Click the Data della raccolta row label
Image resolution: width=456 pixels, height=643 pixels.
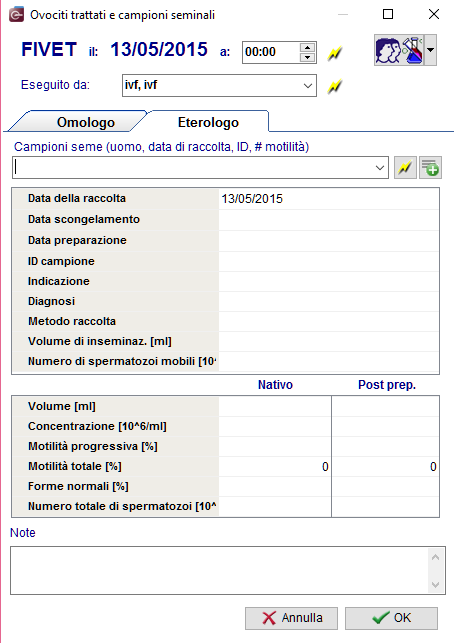tap(77, 198)
